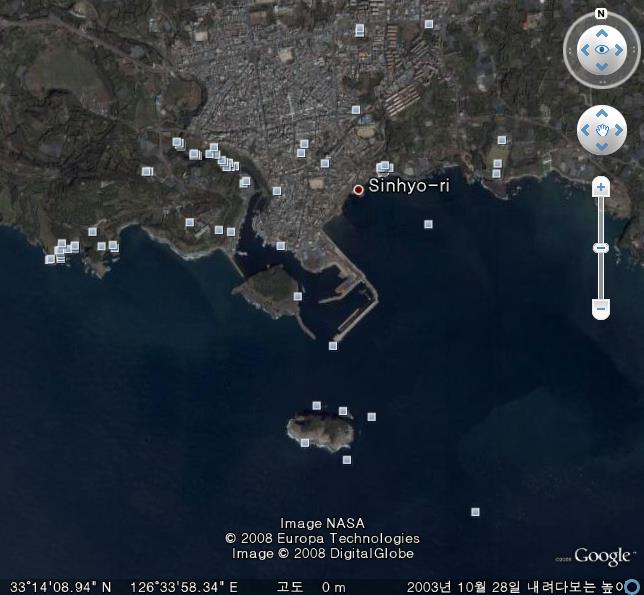Image resolution: width=644 pixels, height=595 pixels.
Task: Pan map east with move joystick right arrow
Action: [619, 130]
